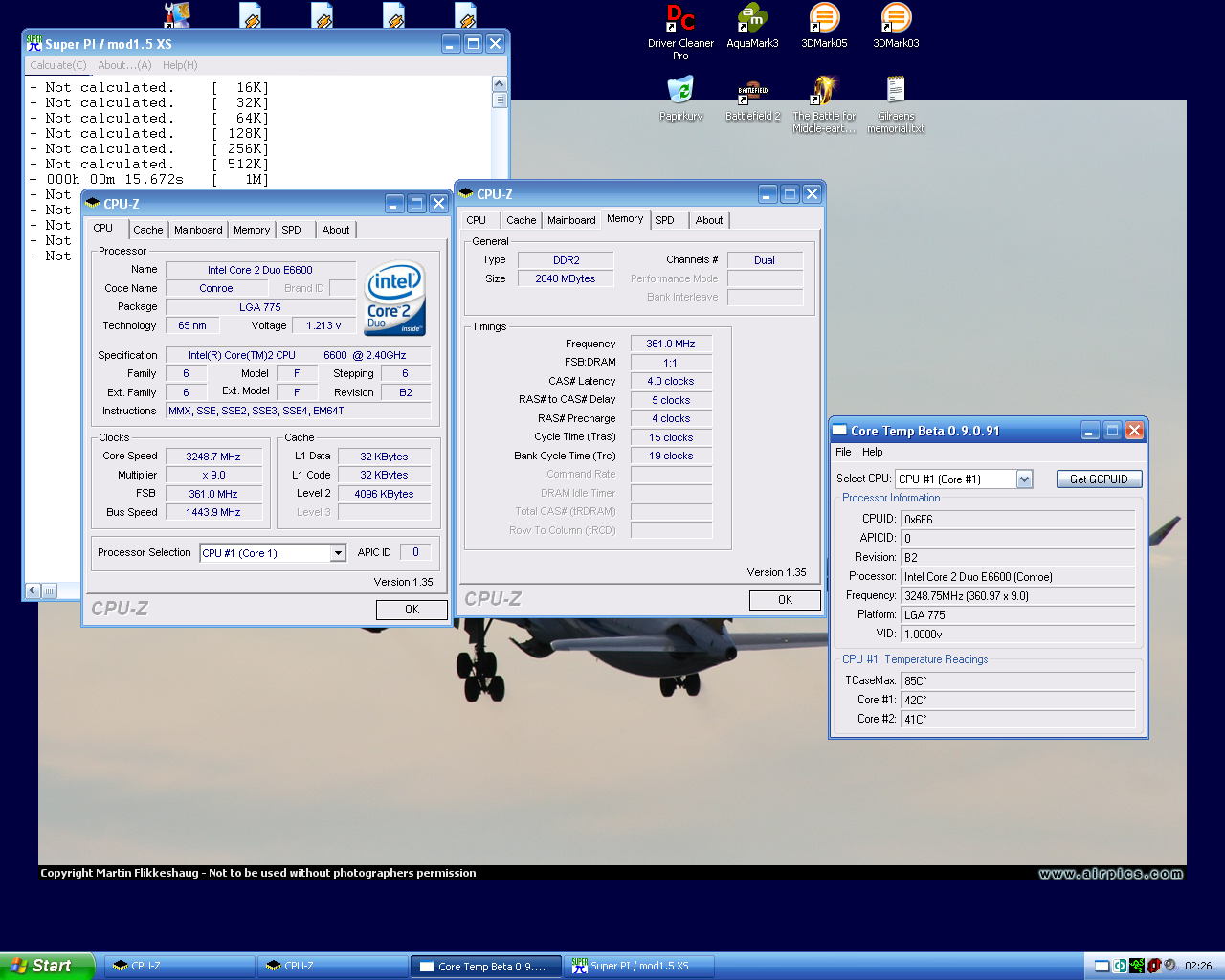This screenshot has width=1225, height=980.
Task: Open Help(H) menu in Super PI
Action: [x=180, y=65]
